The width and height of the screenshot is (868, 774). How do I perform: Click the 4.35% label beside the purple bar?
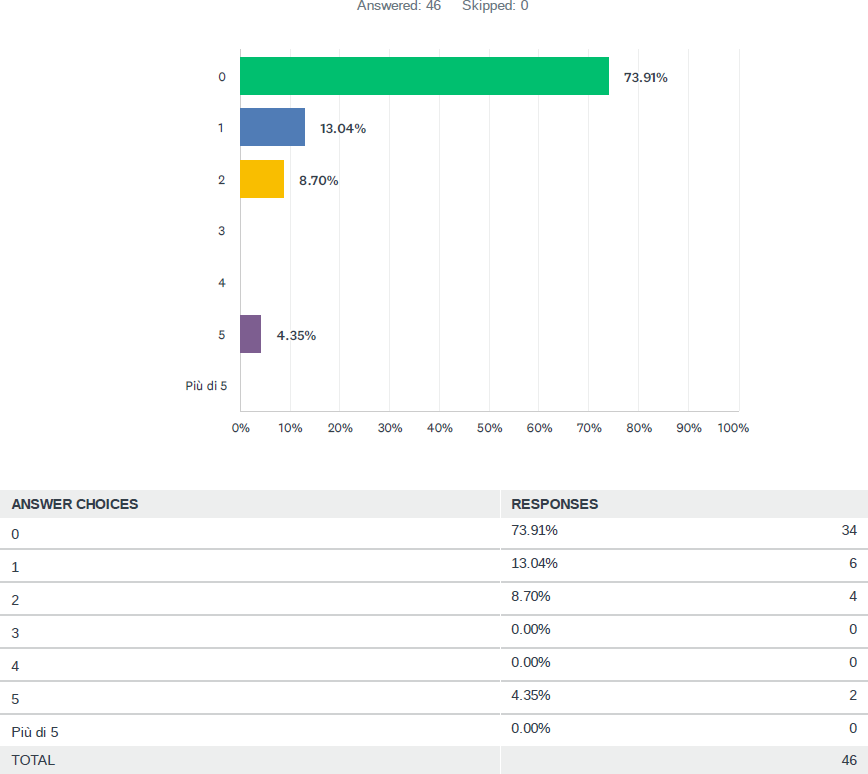click(296, 335)
